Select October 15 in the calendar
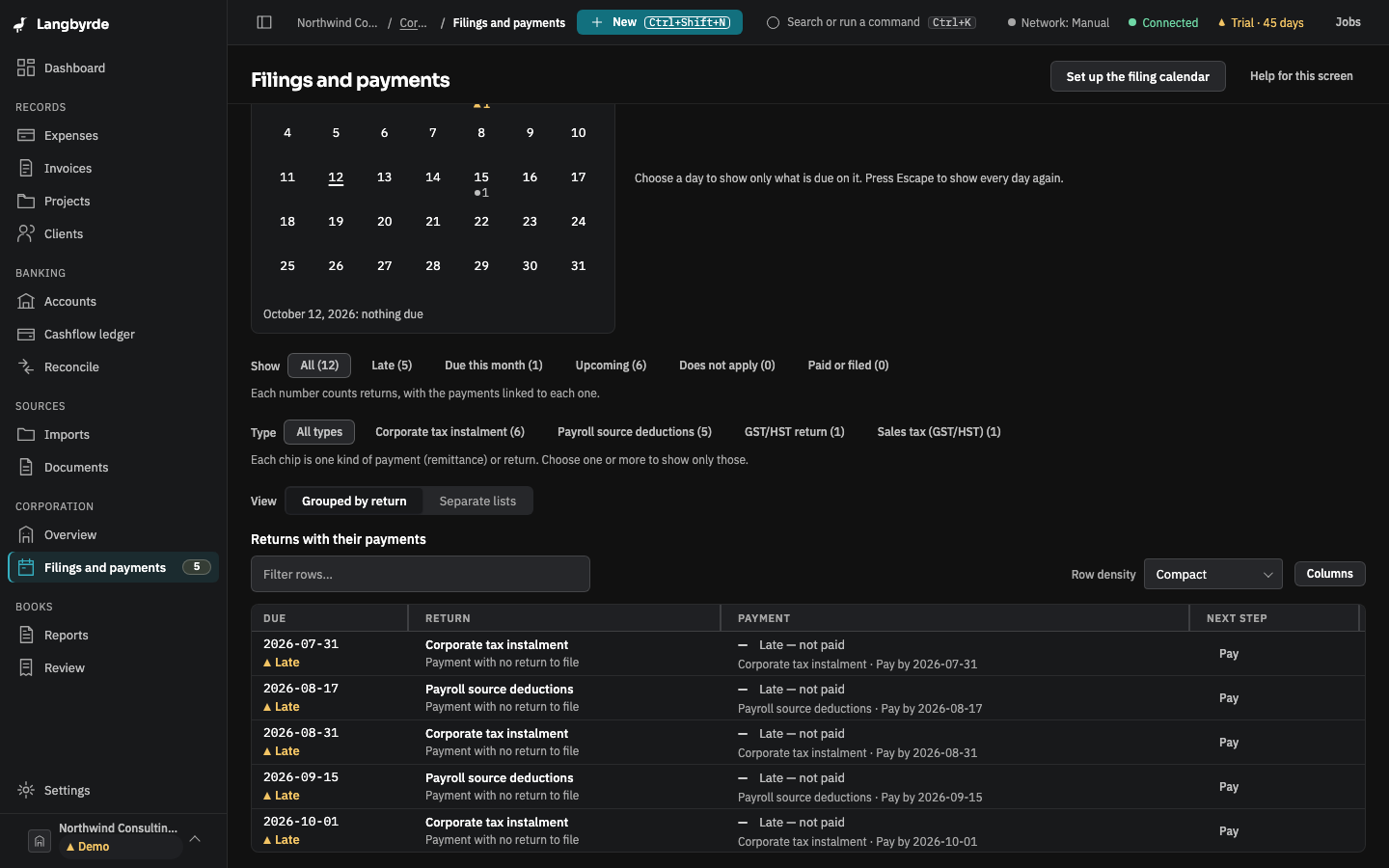This screenshot has width=1389, height=868. click(x=481, y=181)
